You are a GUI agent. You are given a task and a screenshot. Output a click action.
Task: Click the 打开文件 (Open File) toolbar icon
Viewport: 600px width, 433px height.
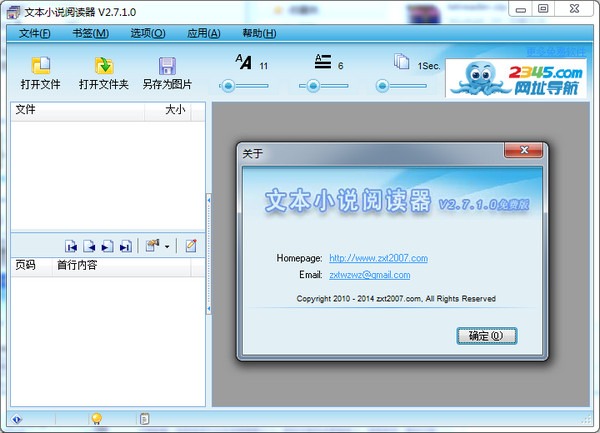click(41, 67)
